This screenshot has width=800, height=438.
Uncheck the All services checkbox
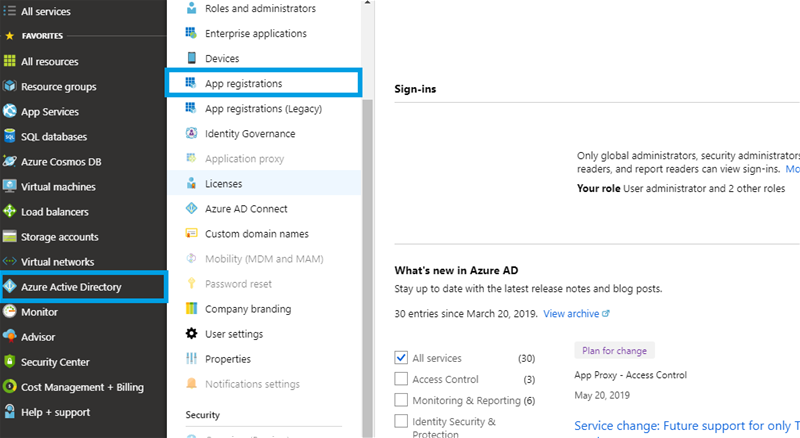click(401, 358)
